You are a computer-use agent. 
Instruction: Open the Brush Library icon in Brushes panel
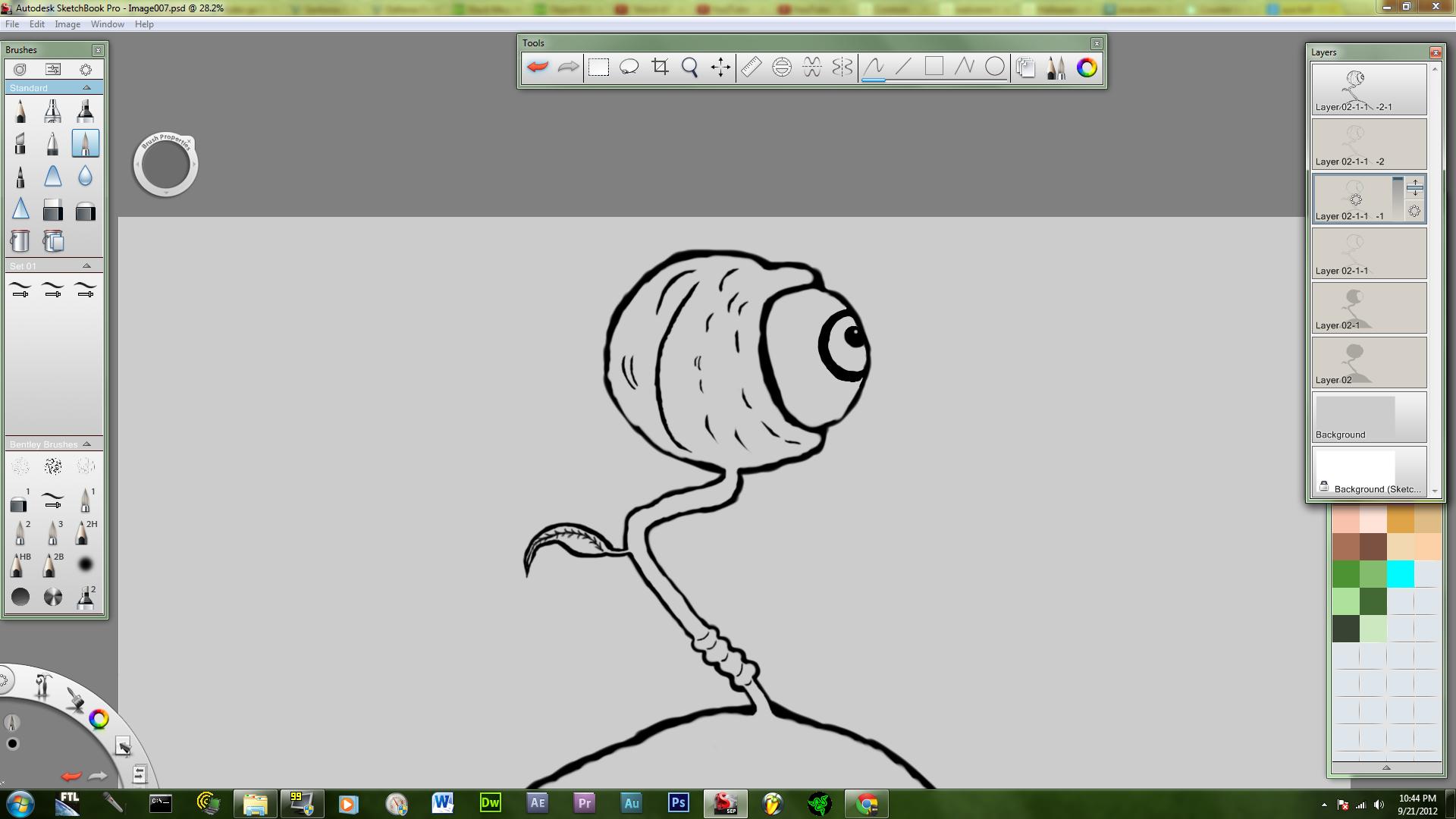pos(20,69)
